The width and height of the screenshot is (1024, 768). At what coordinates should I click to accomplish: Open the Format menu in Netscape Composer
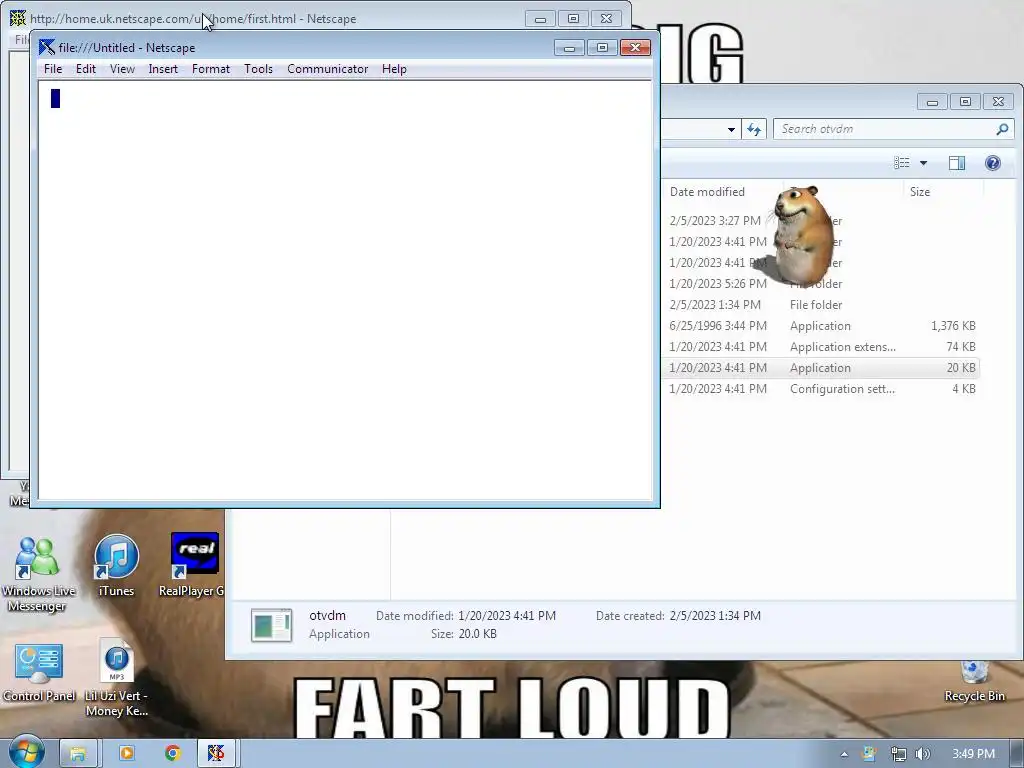[211, 69]
